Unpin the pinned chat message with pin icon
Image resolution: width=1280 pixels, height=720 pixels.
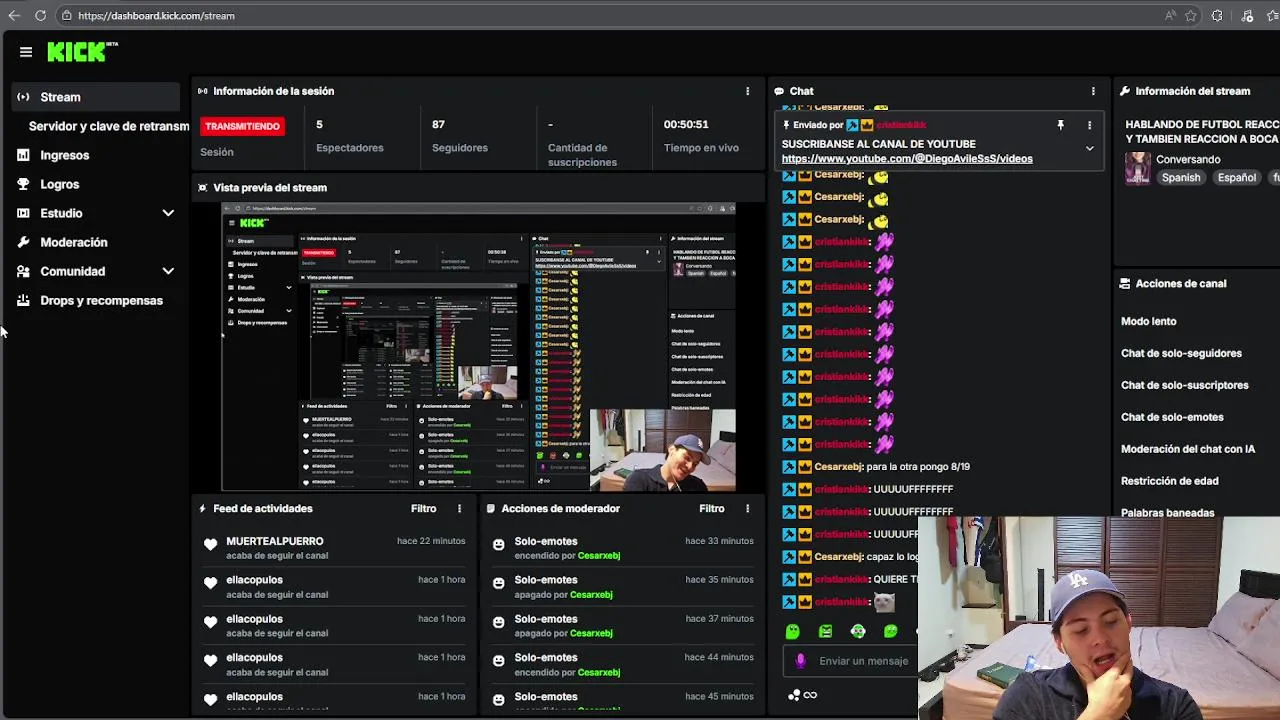tap(1060, 125)
